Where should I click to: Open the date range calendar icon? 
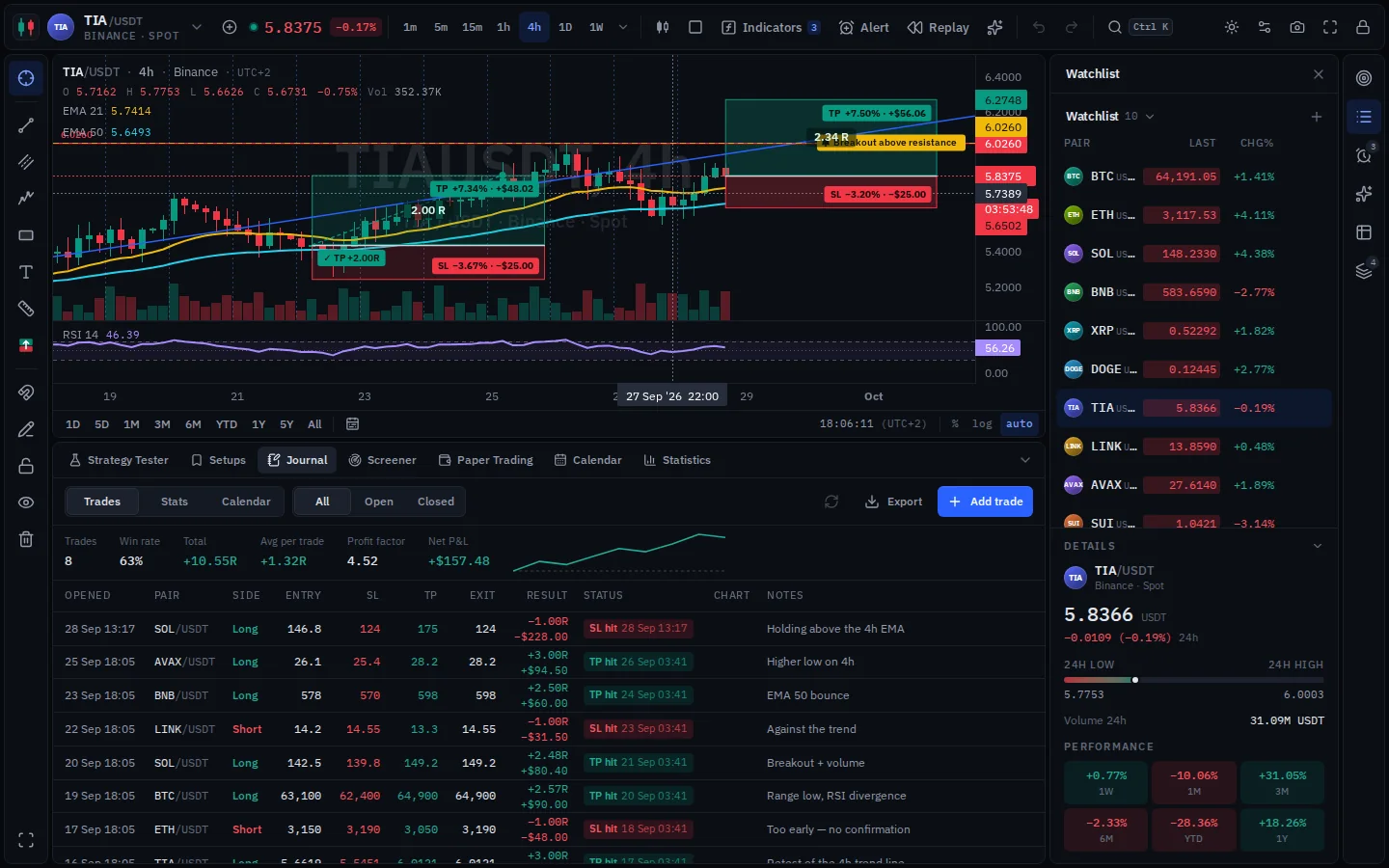352,424
